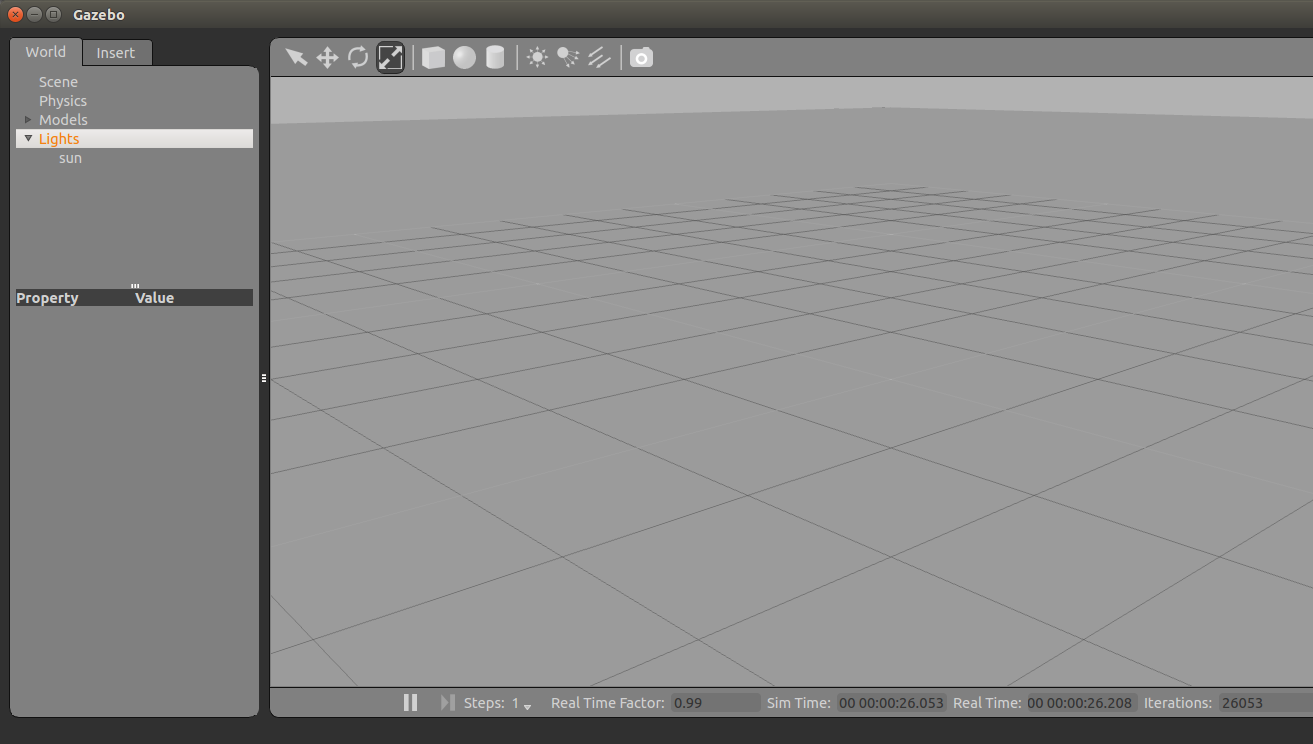This screenshot has width=1313, height=744.
Task: Add a spot light
Action: click(568, 57)
